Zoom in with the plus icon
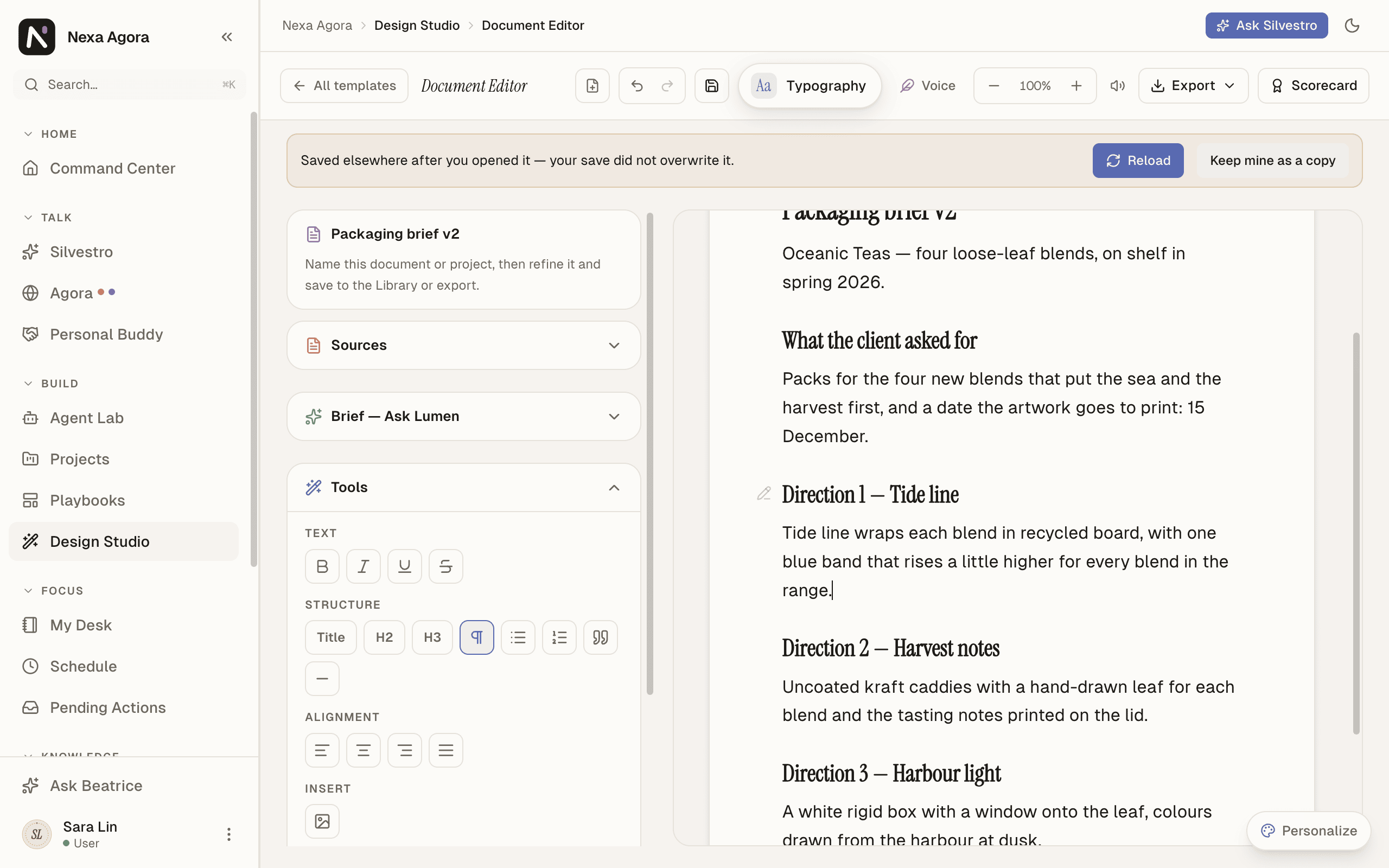1389x868 pixels. [1076, 86]
